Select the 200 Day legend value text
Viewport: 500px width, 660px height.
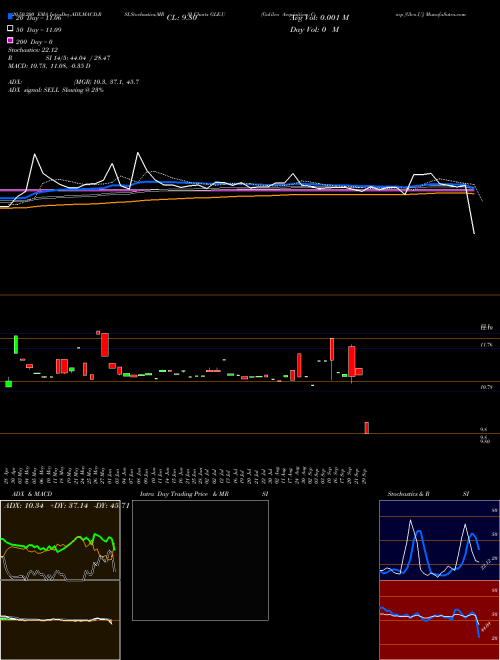coord(34,42)
